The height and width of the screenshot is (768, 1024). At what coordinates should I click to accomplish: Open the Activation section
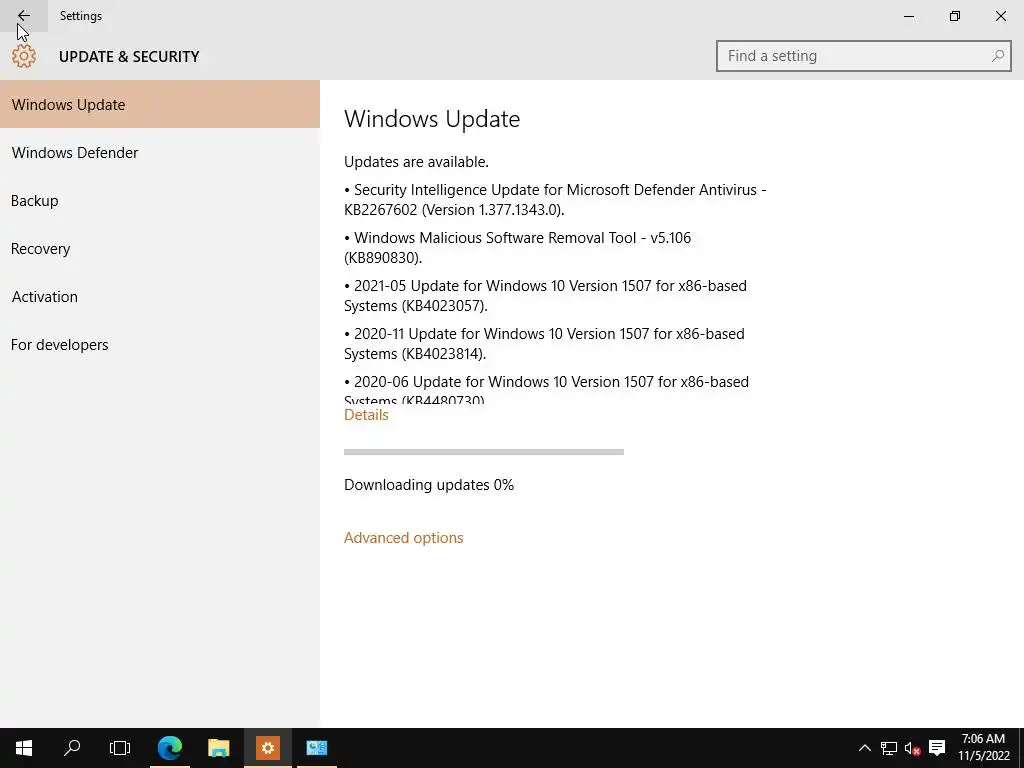160,296
